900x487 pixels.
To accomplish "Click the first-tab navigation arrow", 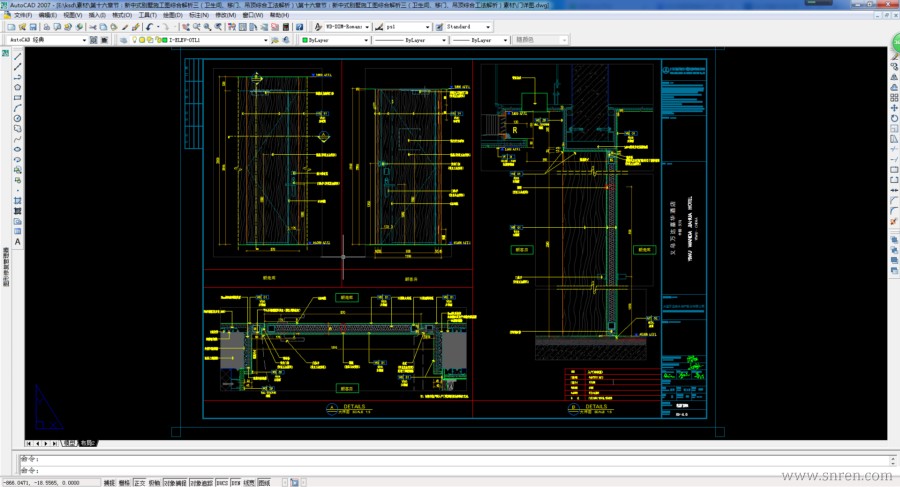I will pyautogui.click(x=28, y=443).
